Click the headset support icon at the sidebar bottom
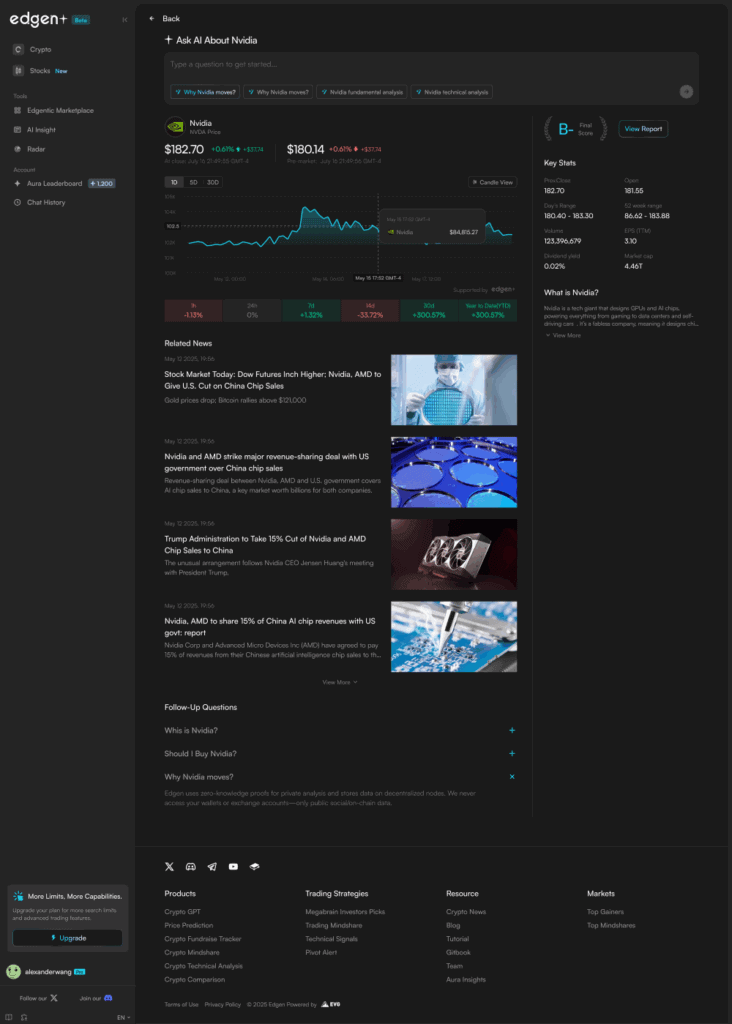This screenshot has width=732, height=1024. click(x=24, y=1017)
